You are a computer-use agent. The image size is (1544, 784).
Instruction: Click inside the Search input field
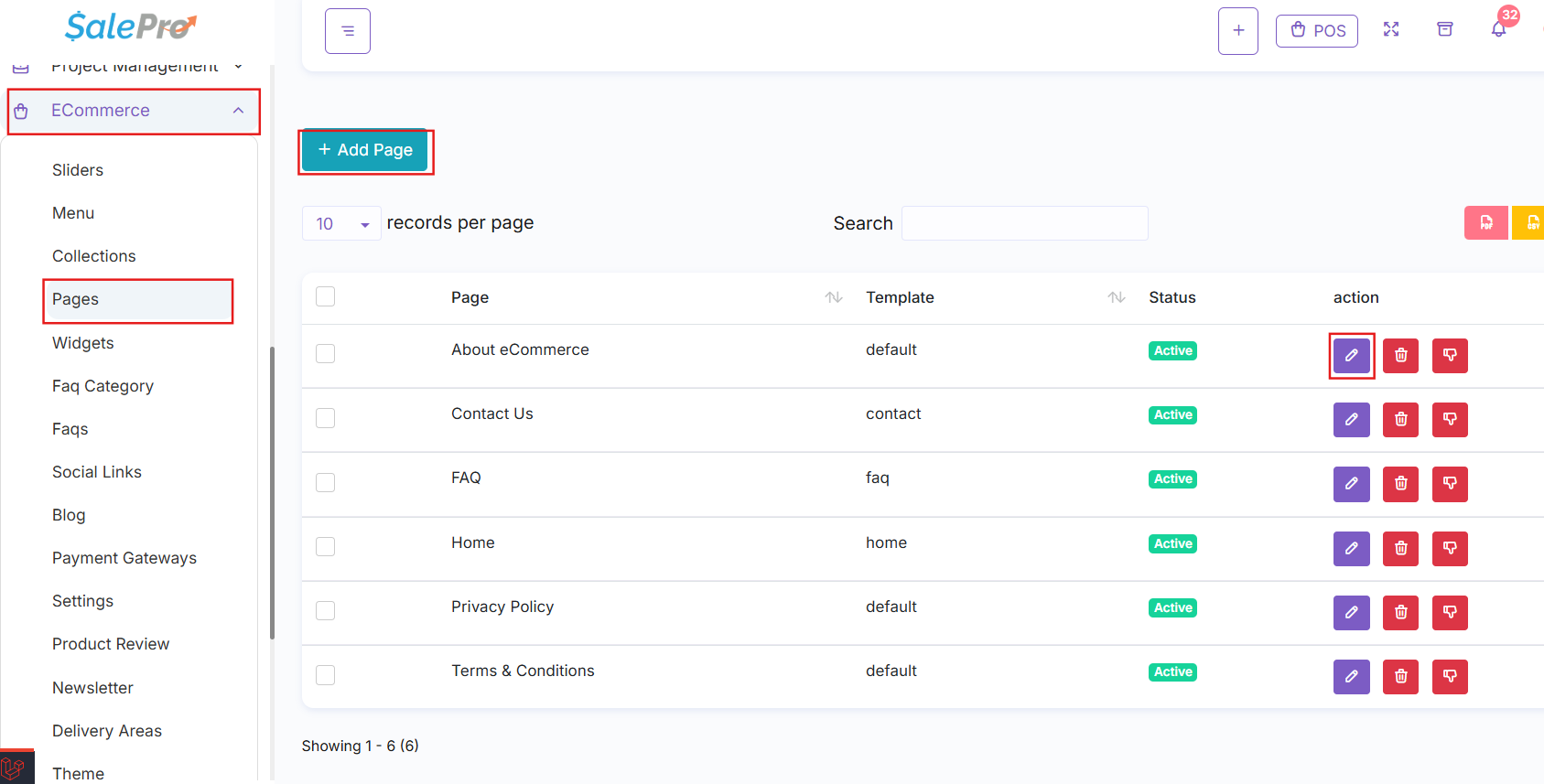(x=1025, y=223)
